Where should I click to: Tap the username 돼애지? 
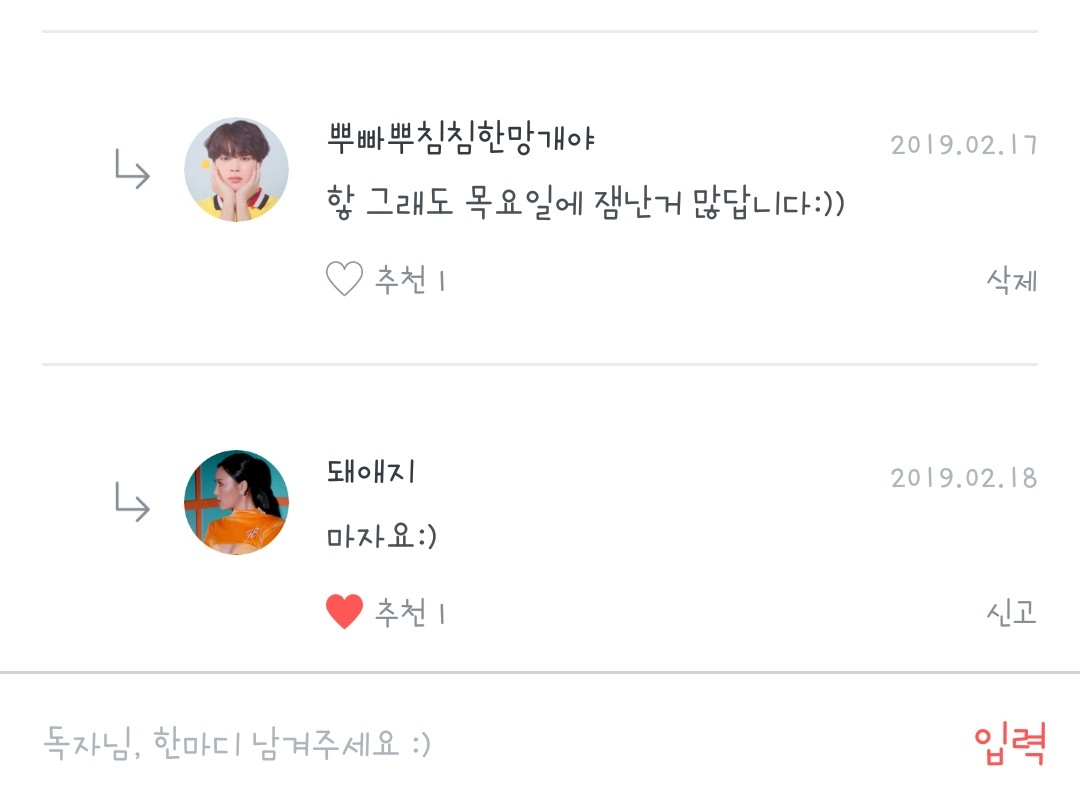pos(371,471)
